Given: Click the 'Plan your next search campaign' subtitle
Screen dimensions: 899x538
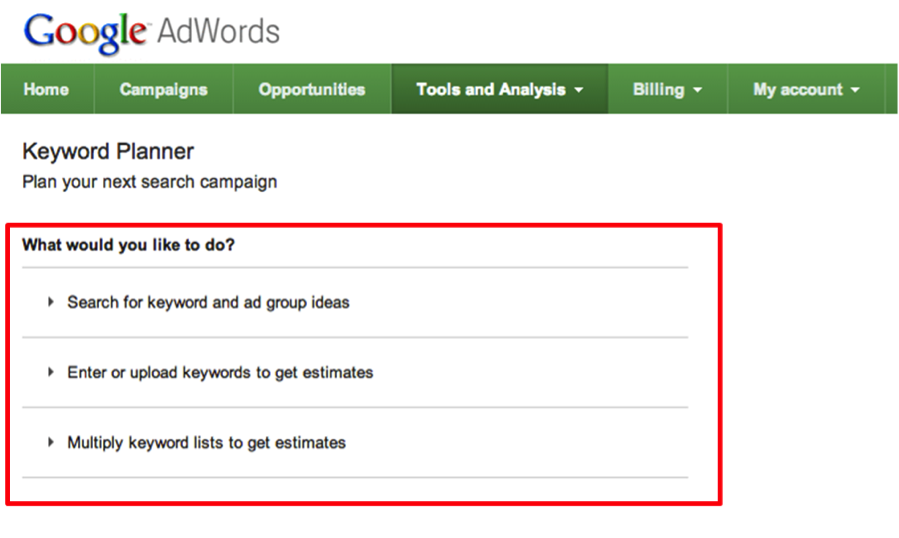Looking at the screenshot, I should (x=149, y=182).
